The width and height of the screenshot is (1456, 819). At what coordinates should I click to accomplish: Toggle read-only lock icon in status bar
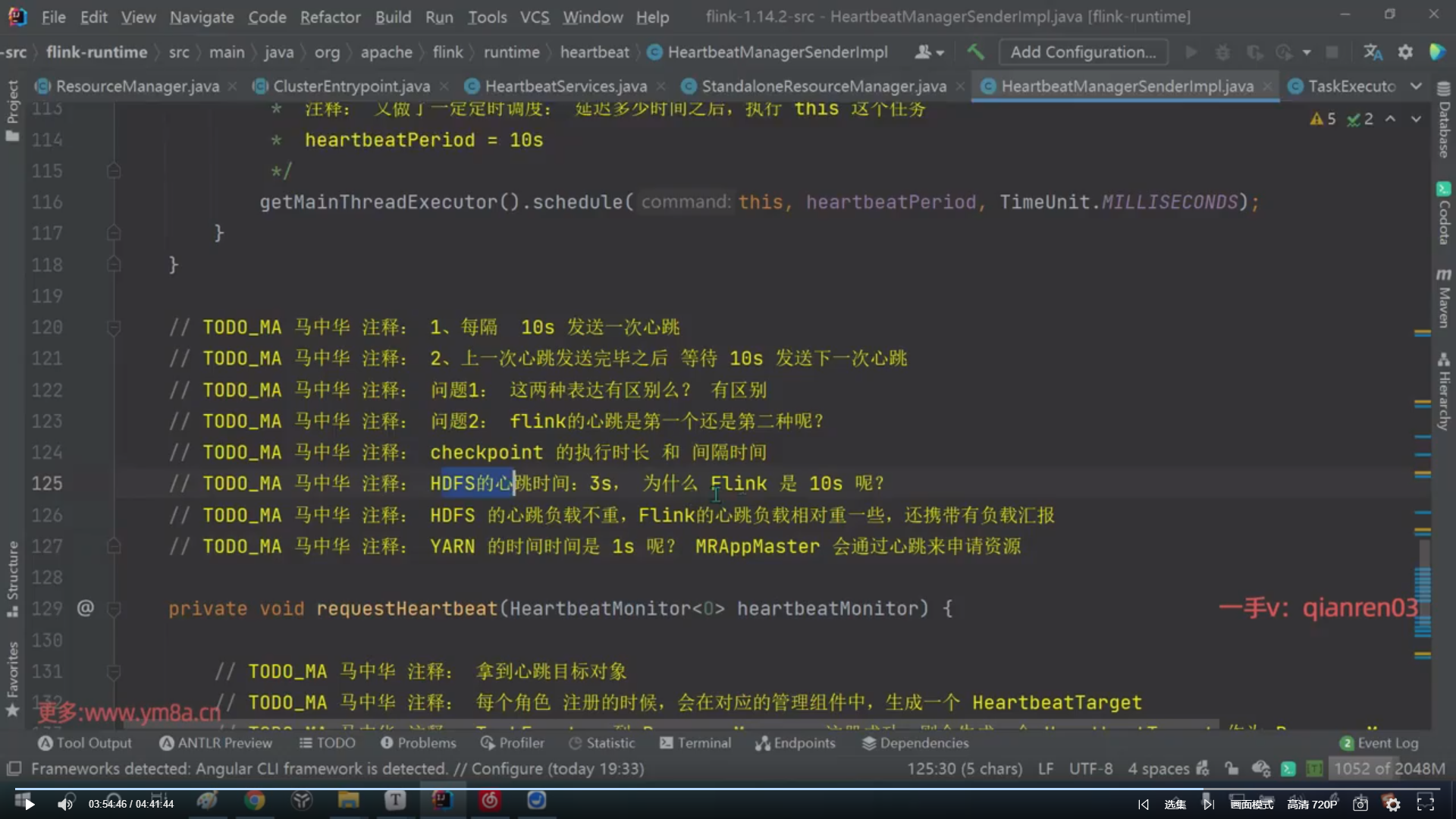pos(1231,769)
